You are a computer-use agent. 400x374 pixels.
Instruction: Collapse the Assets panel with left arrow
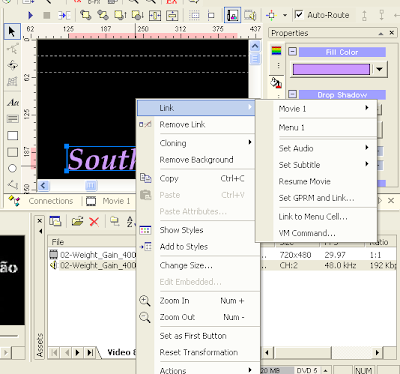coord(40,231)
